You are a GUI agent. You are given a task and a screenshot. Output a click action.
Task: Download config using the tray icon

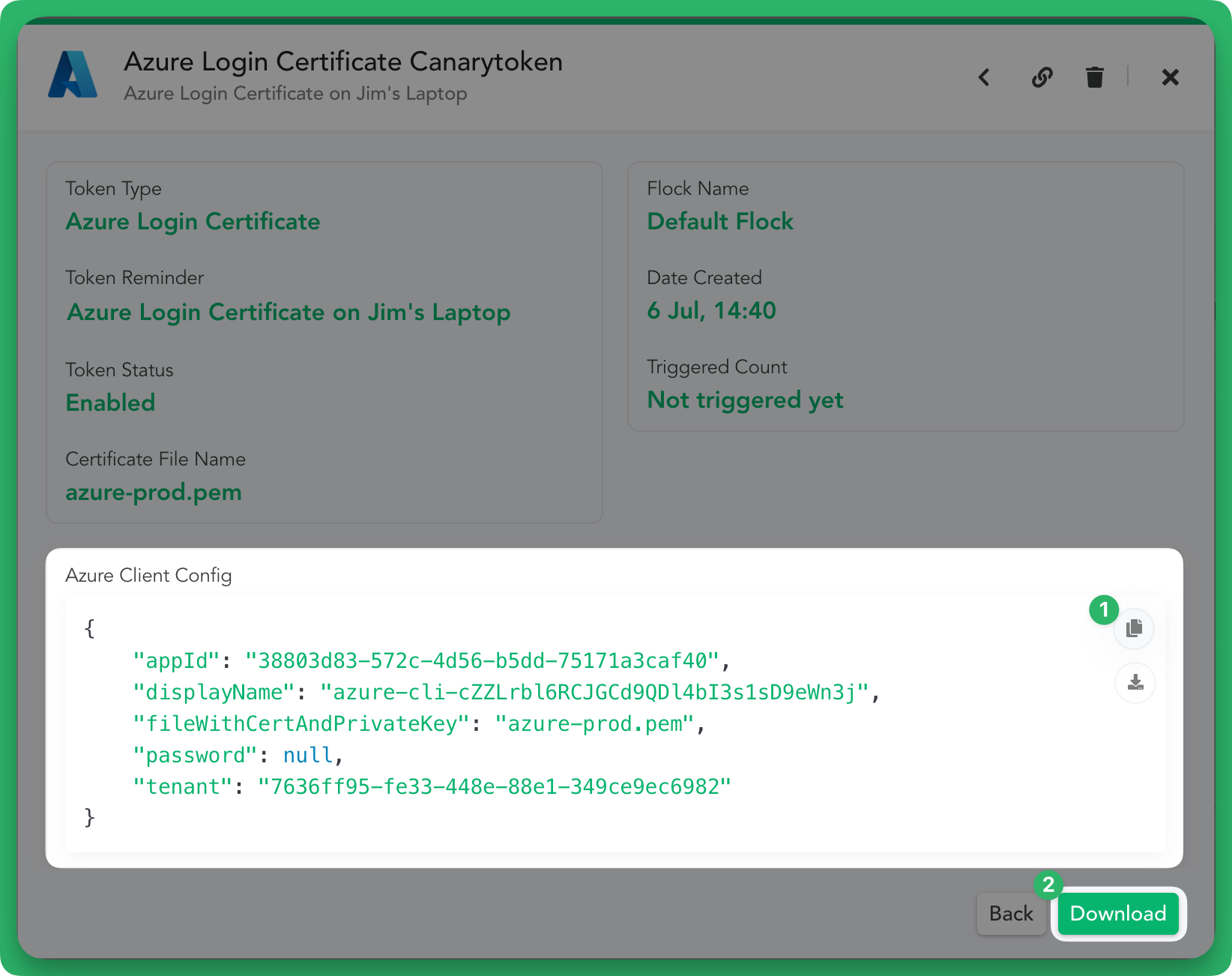pos(1135,683)
